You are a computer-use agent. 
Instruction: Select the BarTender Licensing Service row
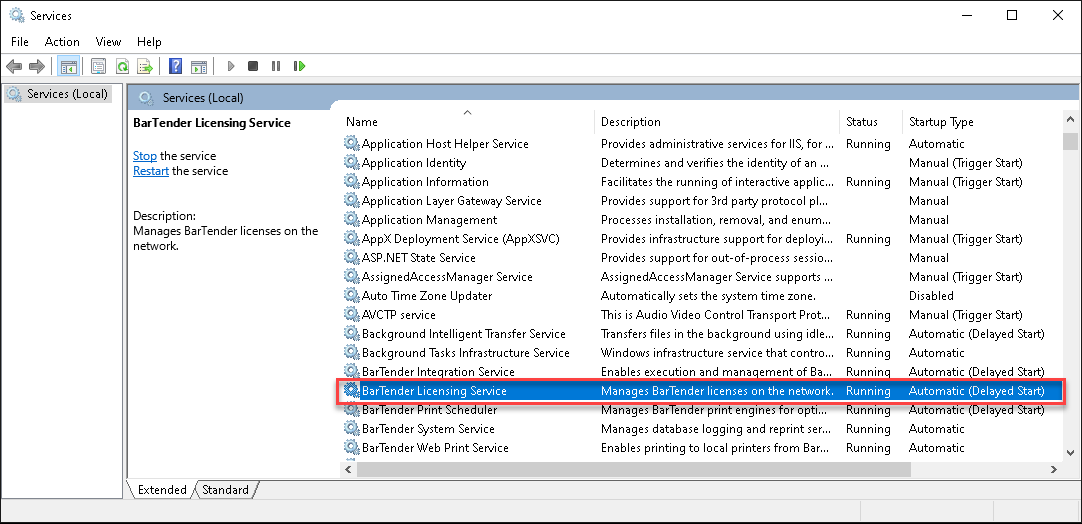coord(702,391)
